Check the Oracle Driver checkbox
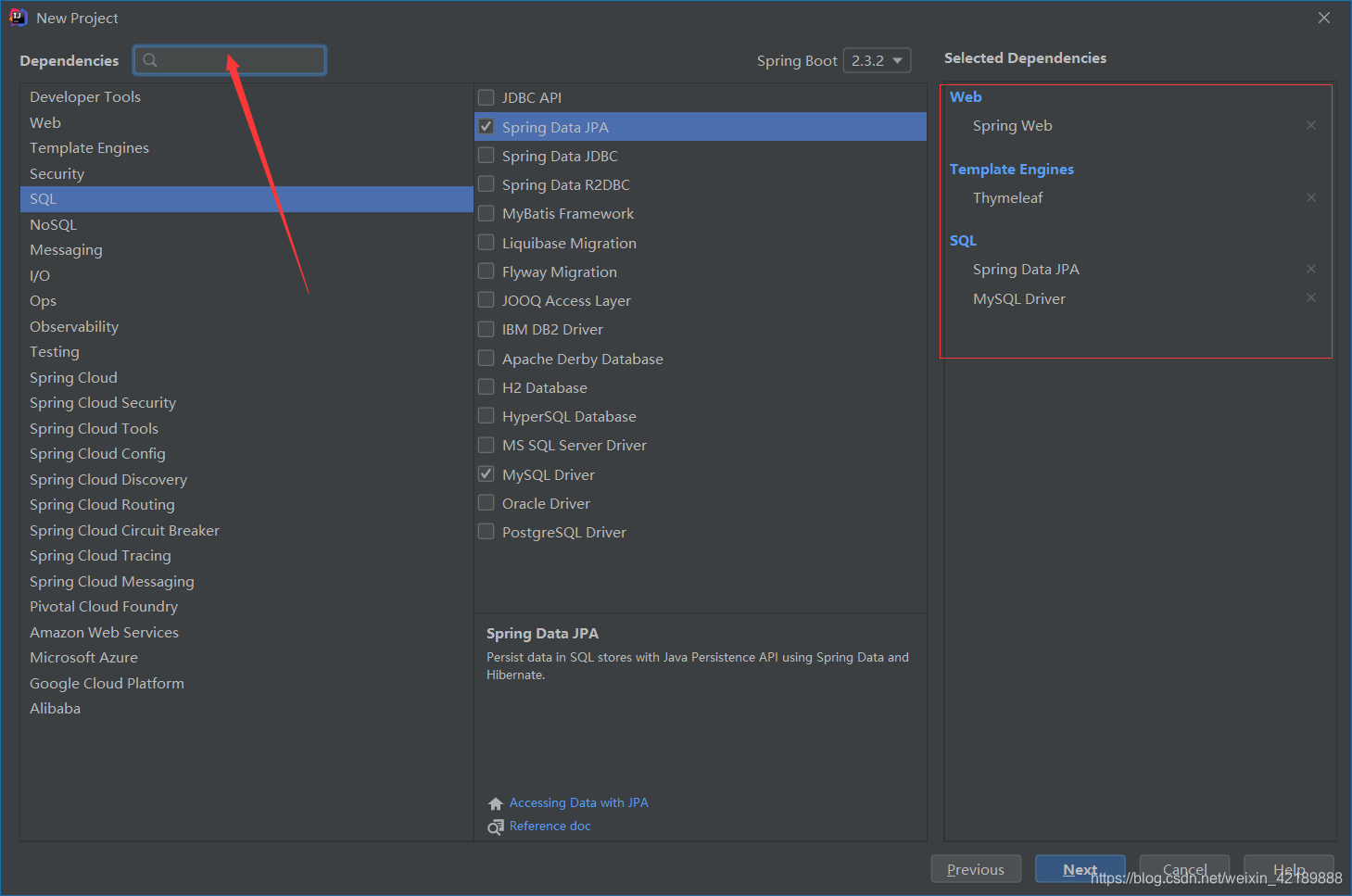 (x=486, y=502)
